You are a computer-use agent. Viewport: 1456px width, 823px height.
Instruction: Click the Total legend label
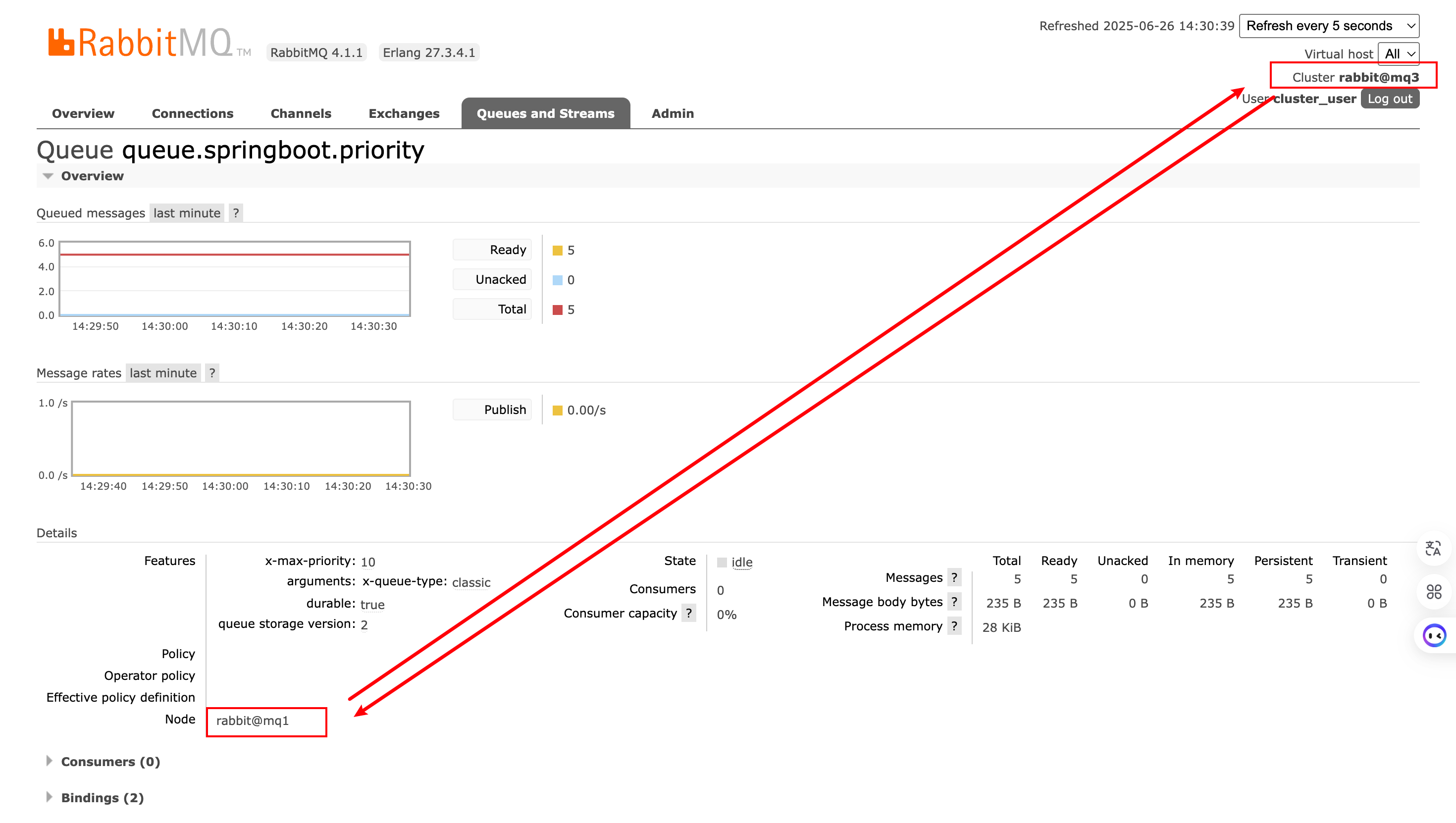click(x=492, y=309)
